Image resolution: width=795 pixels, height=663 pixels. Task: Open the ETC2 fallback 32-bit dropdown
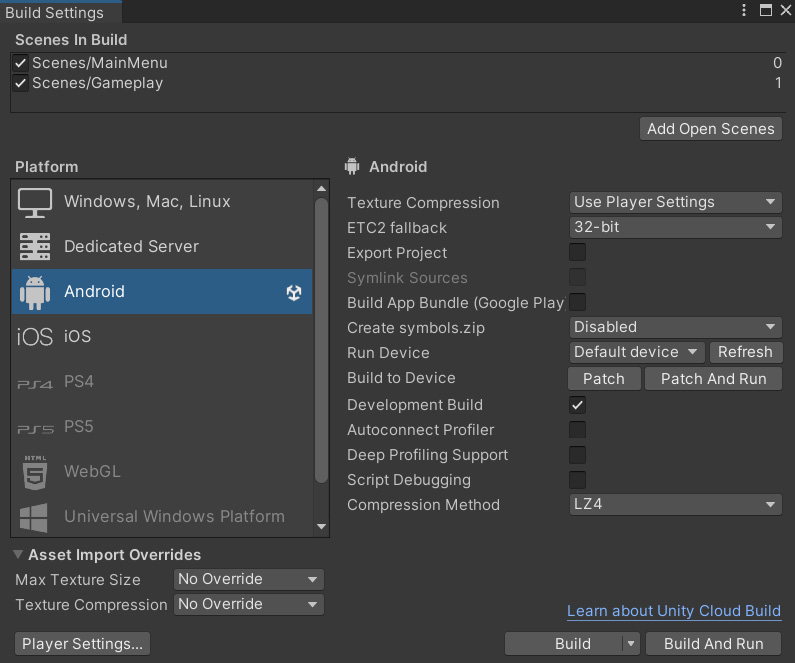click(x=675, y=227)
